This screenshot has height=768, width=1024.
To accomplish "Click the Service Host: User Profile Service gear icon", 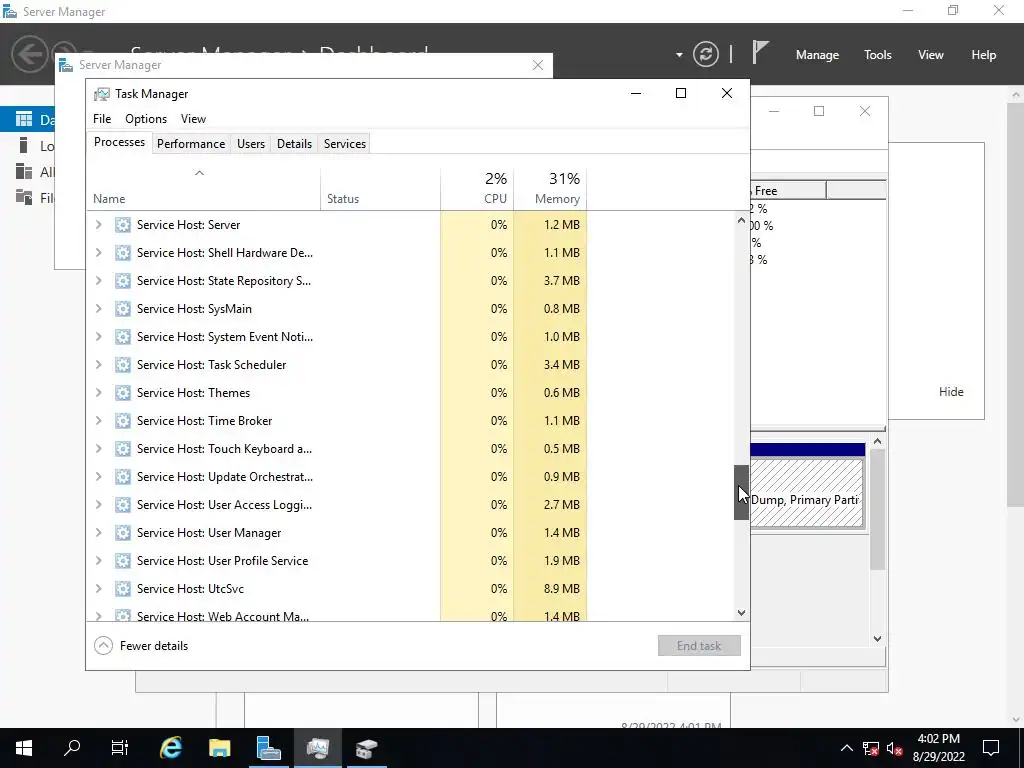I will point(123,561).
